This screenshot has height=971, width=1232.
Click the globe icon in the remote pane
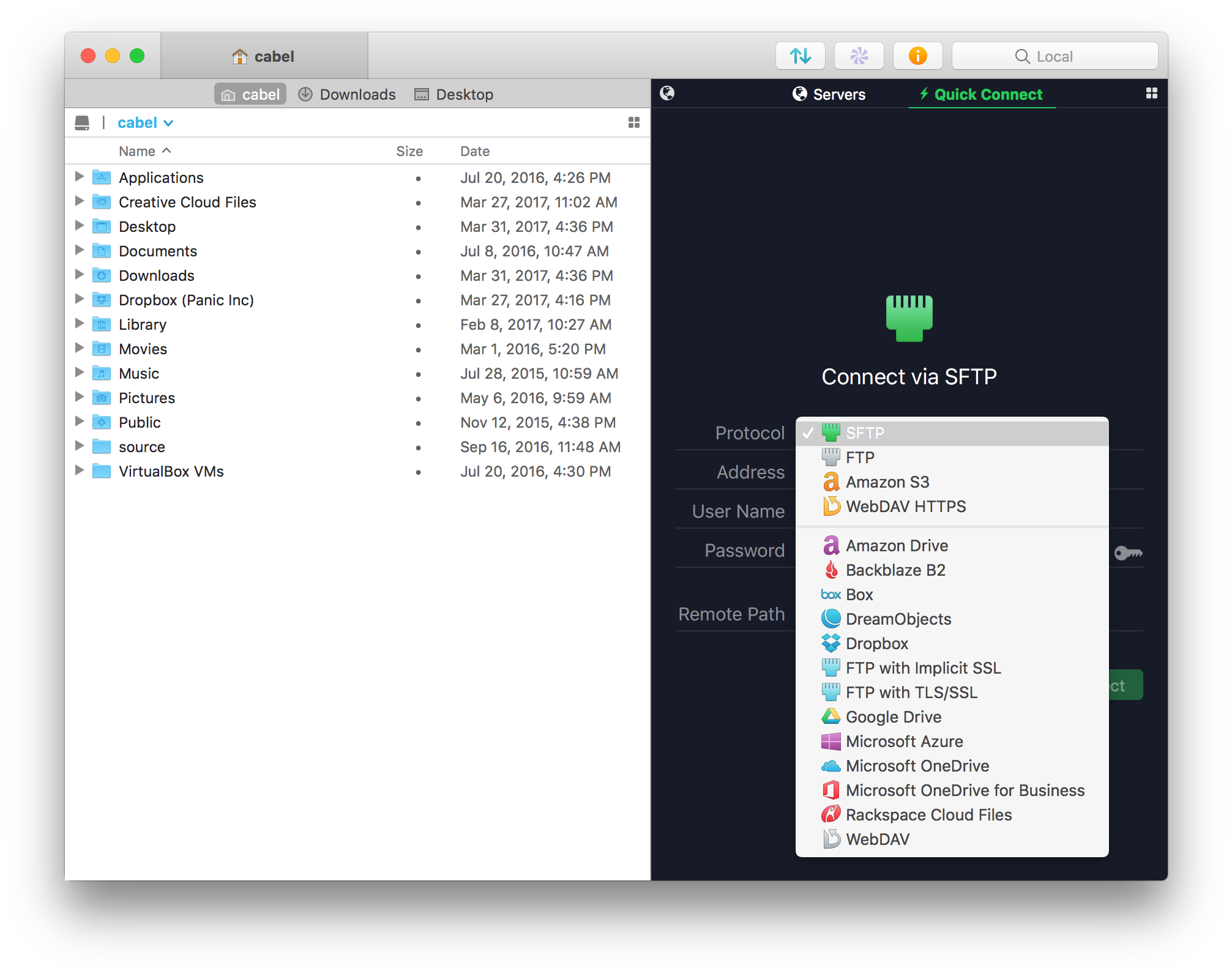coord(667,93)
